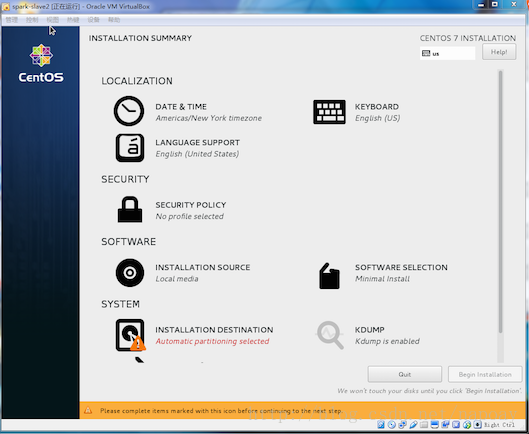
Task: Open the Kdump magnifier icon
Action: (x=330, y=335)
